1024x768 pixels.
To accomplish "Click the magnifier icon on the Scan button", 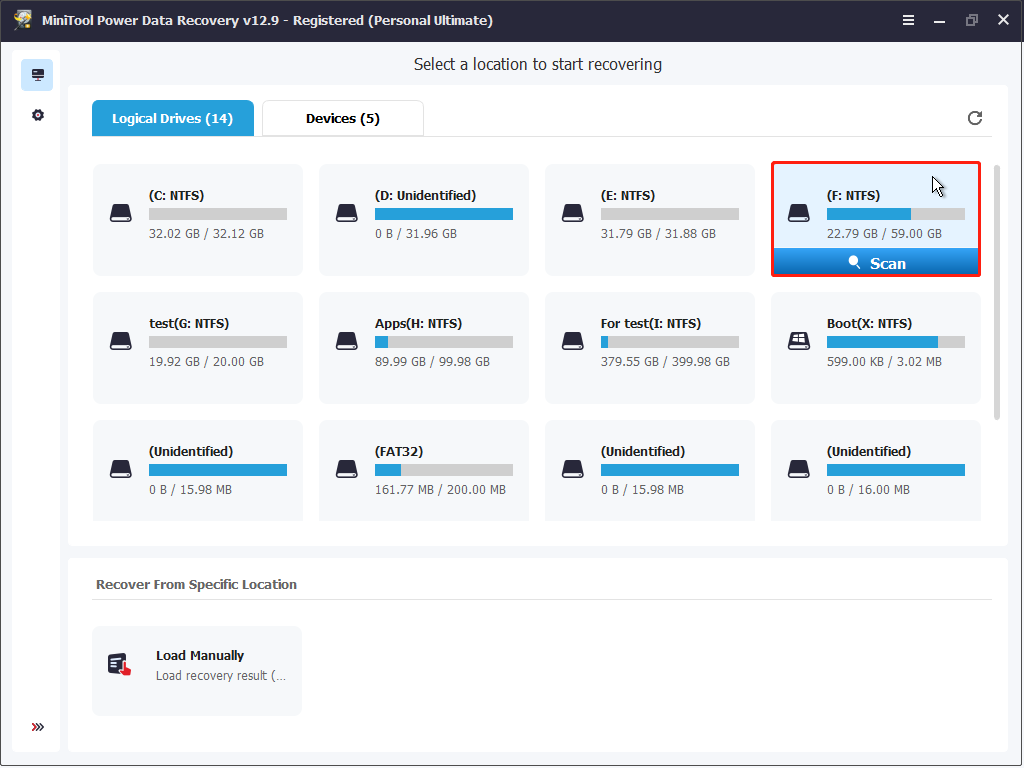I will (x=854, y=263).
